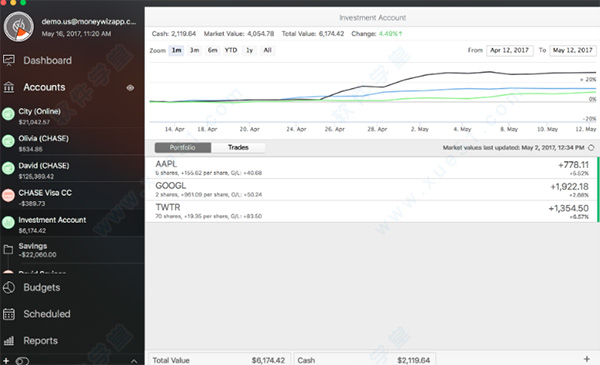This screenshot has height=365, width=600.
Task: Click the Accounts bank building icon
Action: click(x=9, y=87)
